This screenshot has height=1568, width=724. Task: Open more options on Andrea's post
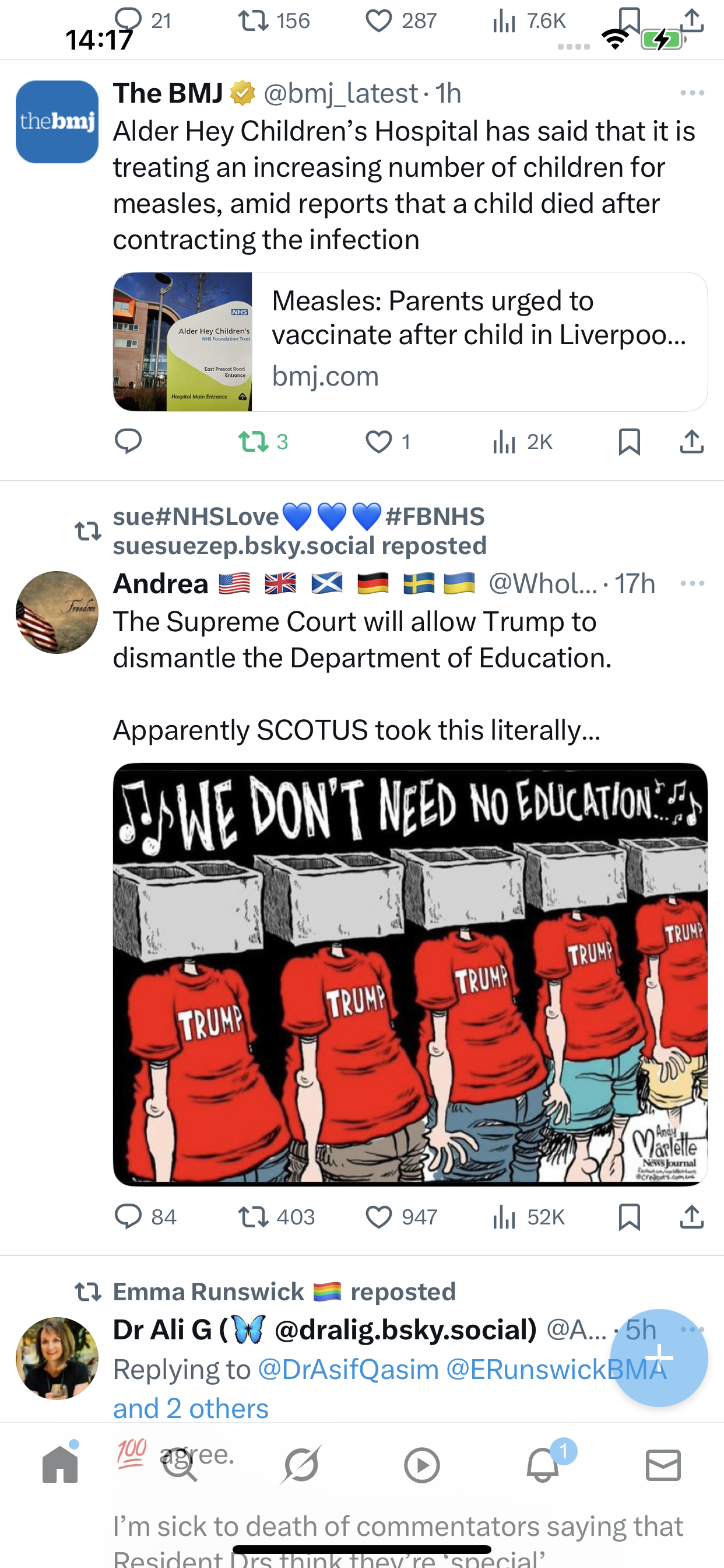pos(693,584)
